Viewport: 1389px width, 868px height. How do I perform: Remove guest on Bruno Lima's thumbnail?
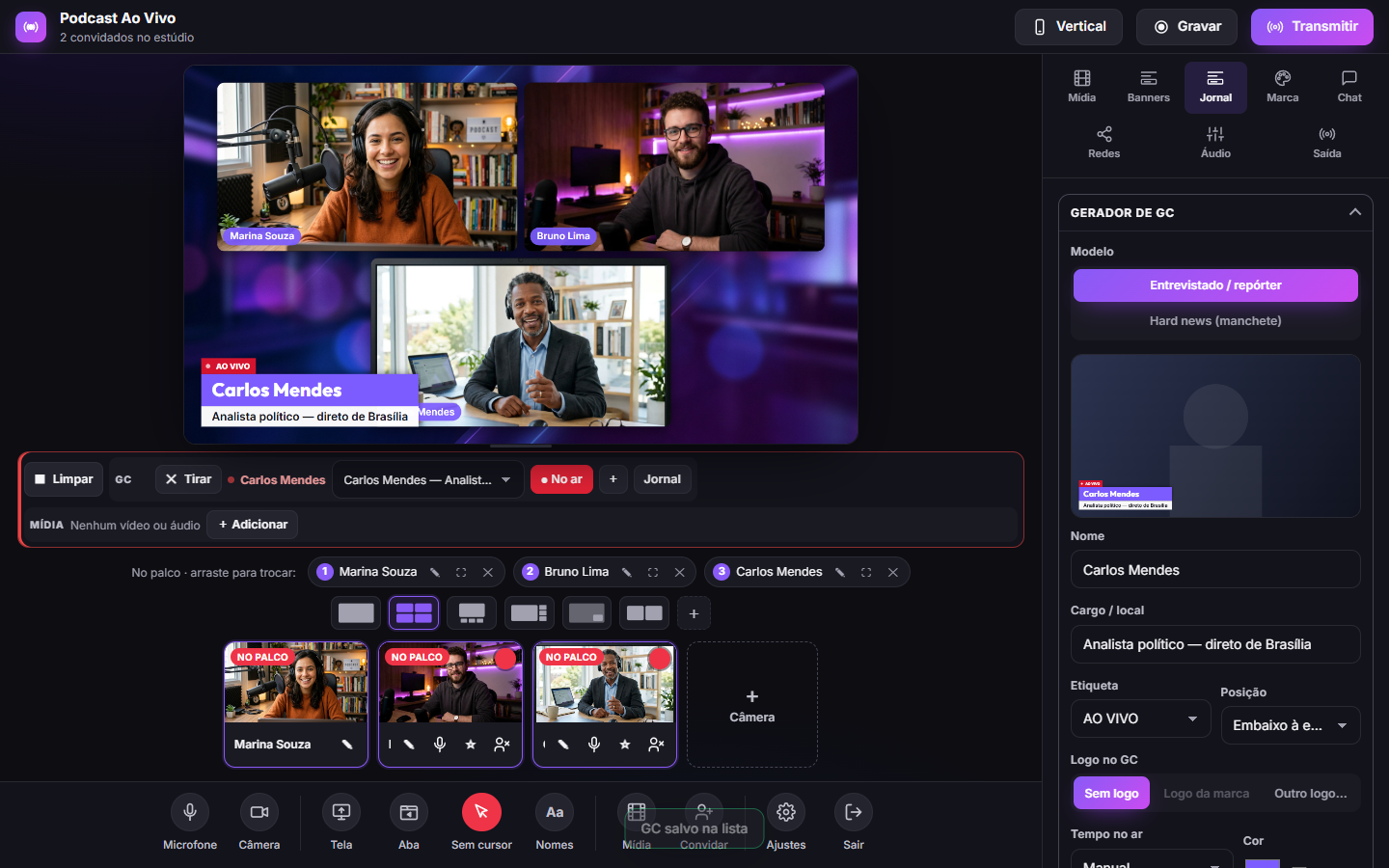click(x=502, y=745)
